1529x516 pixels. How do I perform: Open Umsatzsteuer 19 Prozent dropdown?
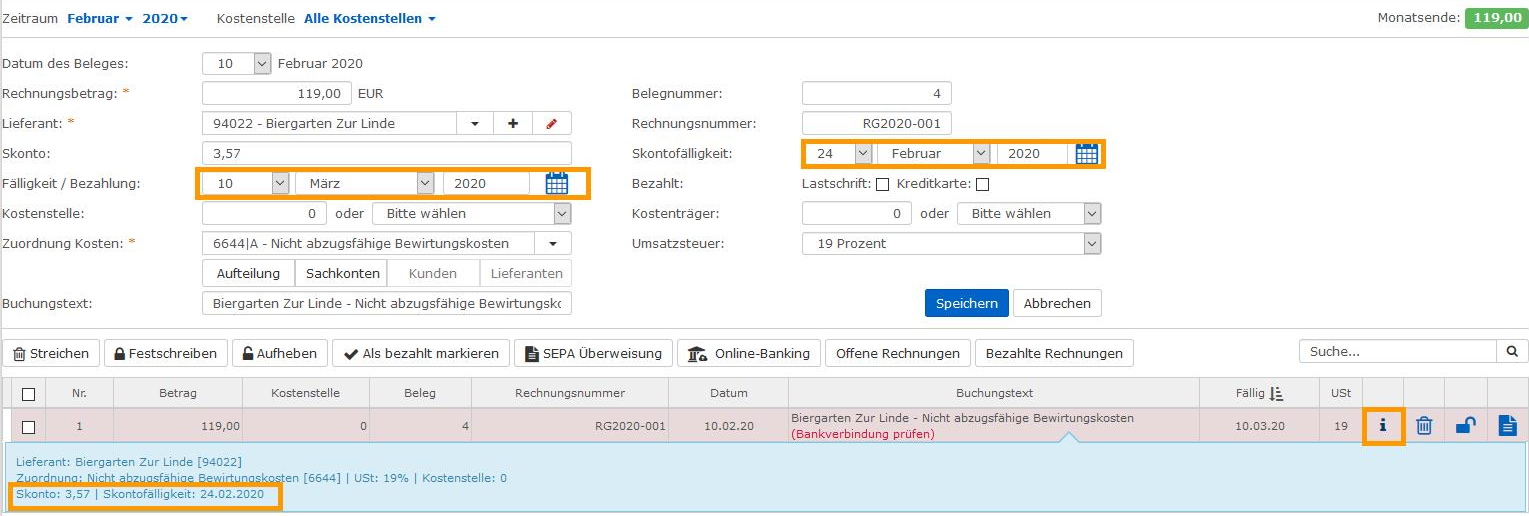pos(952,244)
